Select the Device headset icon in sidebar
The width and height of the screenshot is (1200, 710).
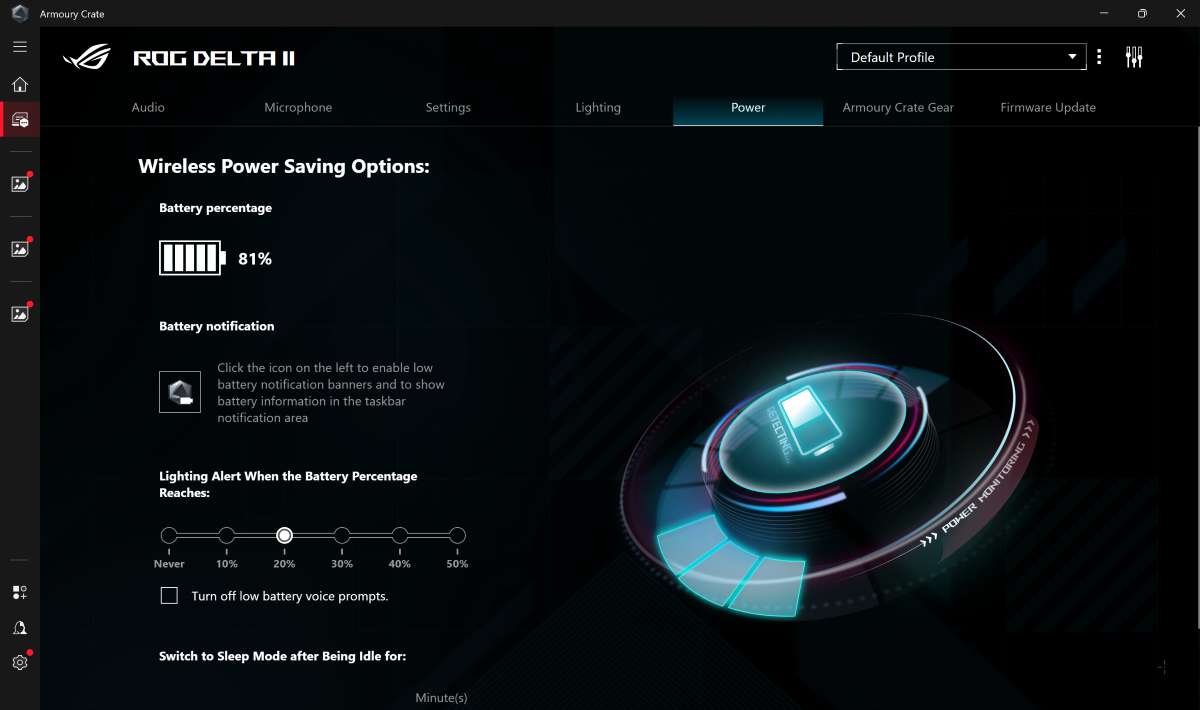click(x=20, y=119)
